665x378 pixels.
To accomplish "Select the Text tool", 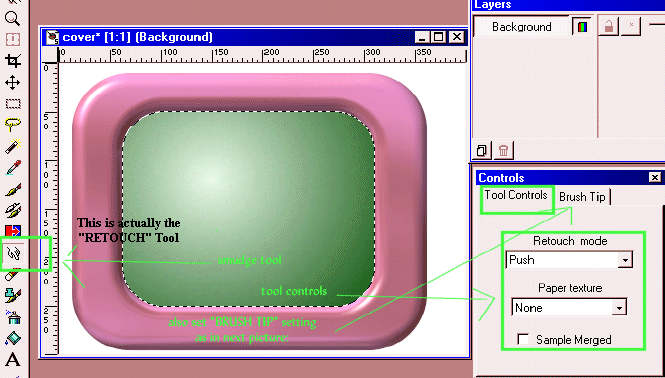I will pyautogui.click(x=13, y=360).
